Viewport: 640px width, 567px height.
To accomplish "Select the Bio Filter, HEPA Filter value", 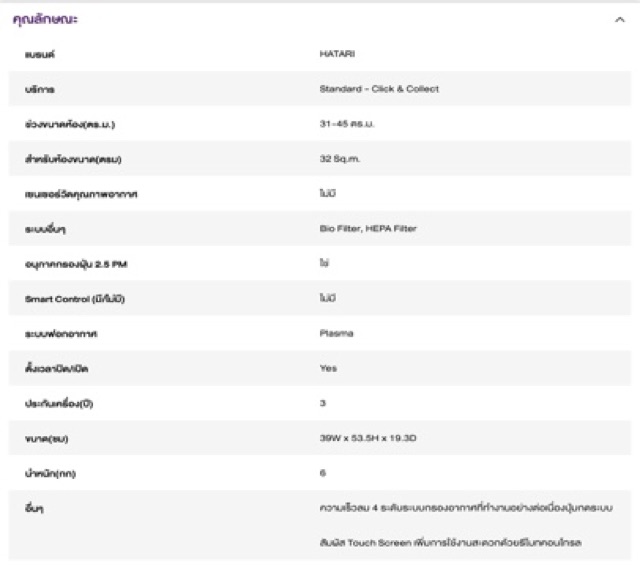I will pyautogui.click(x=368, y=229).
